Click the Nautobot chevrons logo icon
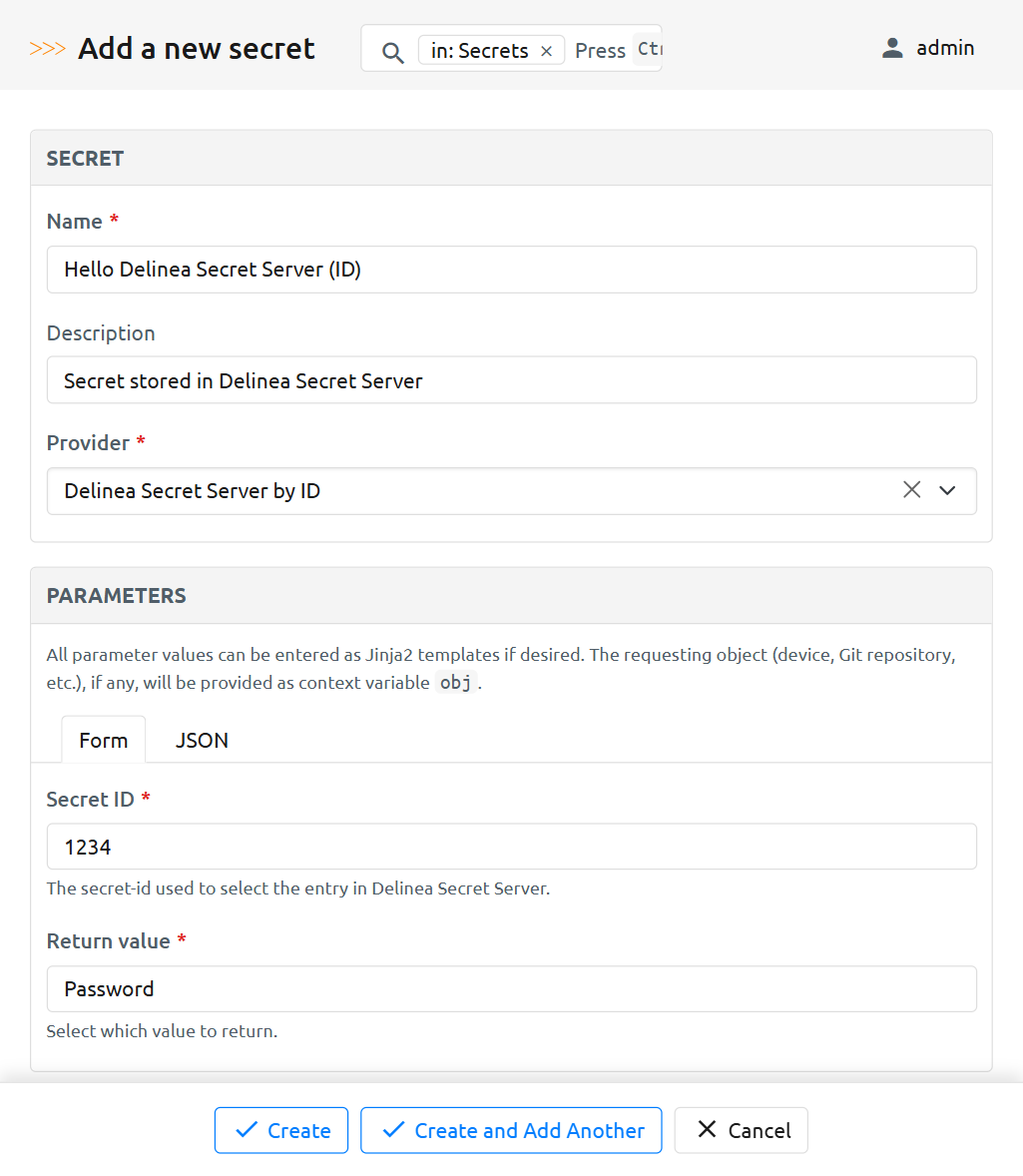This screenshot has width=1023, height=1176. click(x=47, y=49)
